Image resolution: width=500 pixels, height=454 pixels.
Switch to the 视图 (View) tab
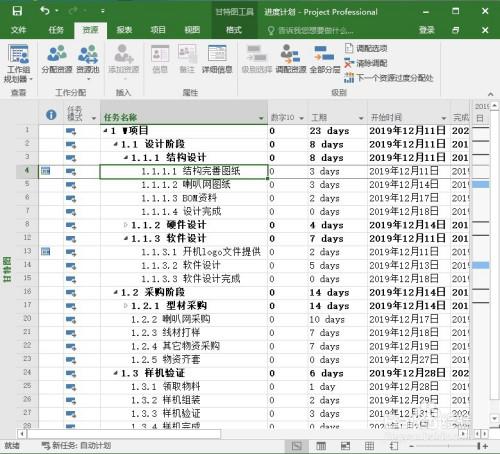[x=192, y=30]
